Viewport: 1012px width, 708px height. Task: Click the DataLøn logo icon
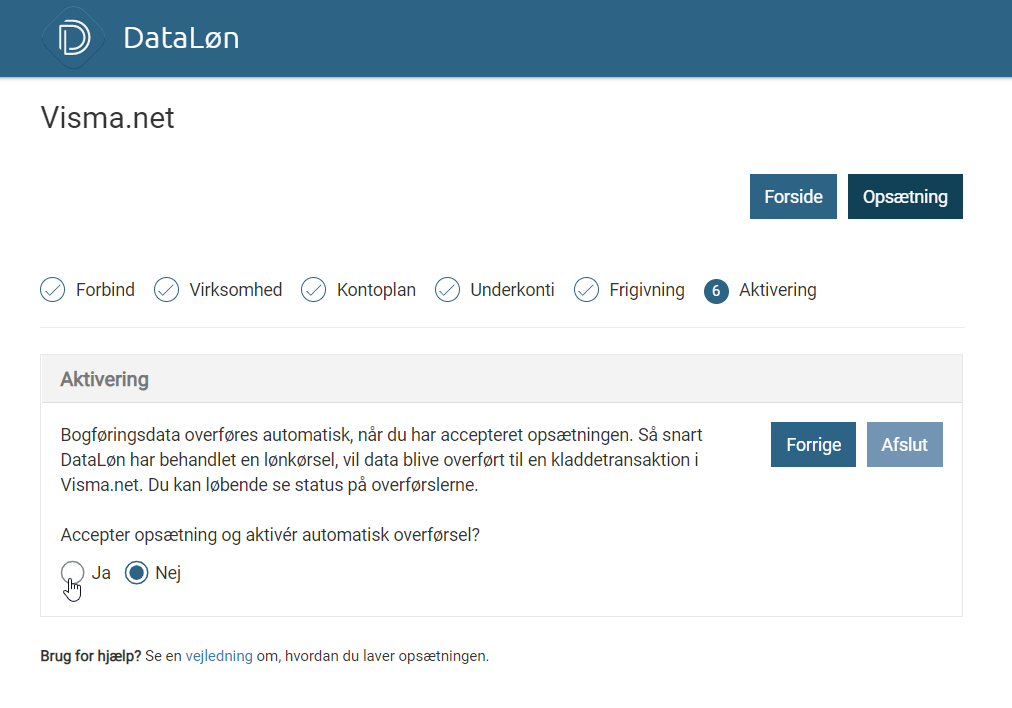click(x=73, y=38)
